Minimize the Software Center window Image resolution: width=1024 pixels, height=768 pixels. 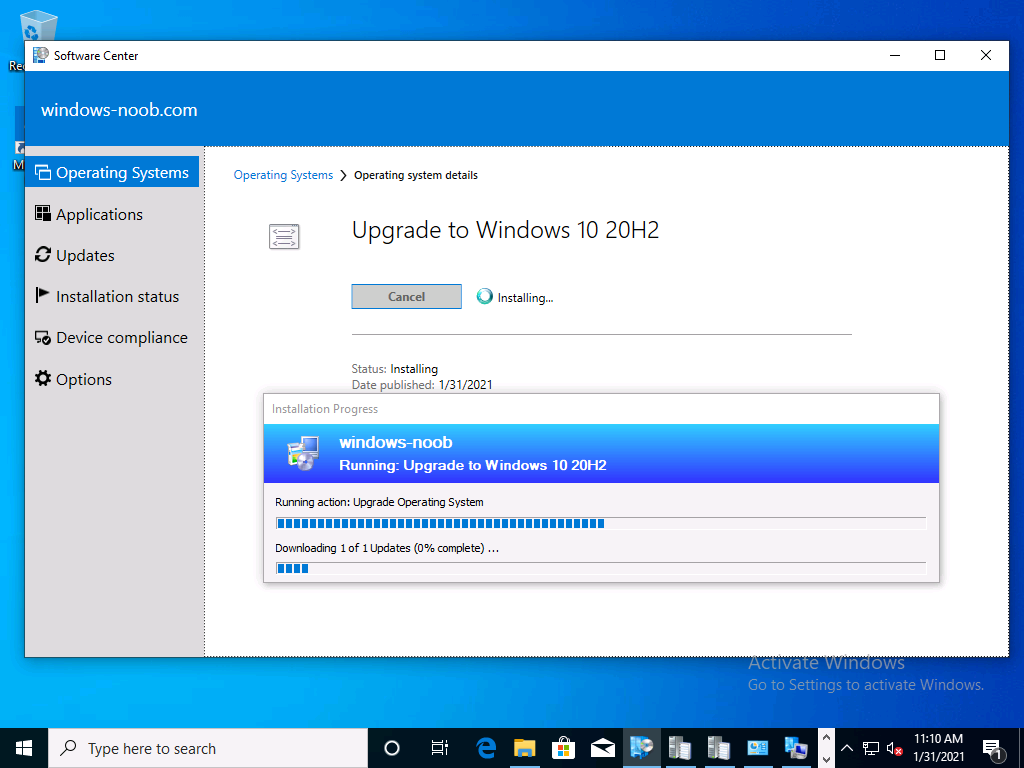895,56
